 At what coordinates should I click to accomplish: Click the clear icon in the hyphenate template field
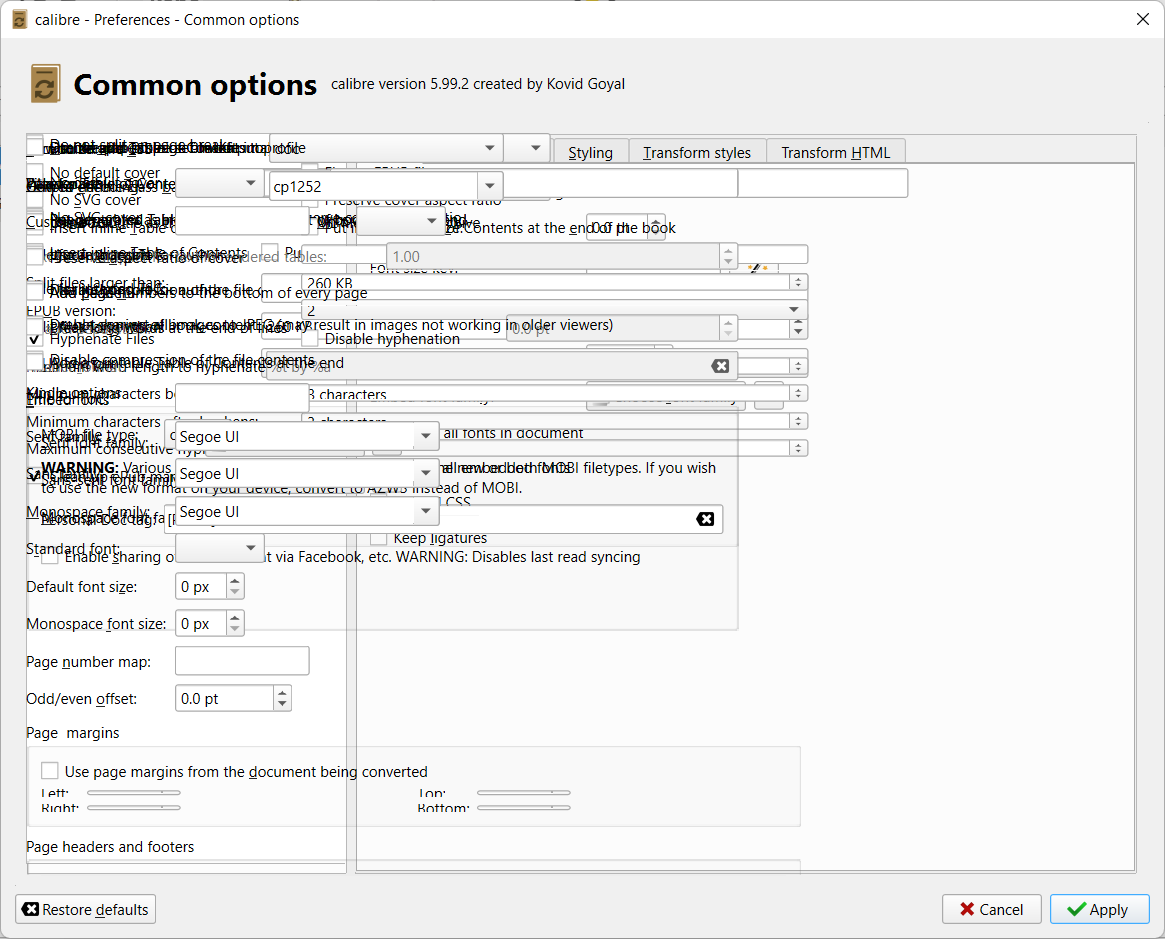tap(719, 365)
